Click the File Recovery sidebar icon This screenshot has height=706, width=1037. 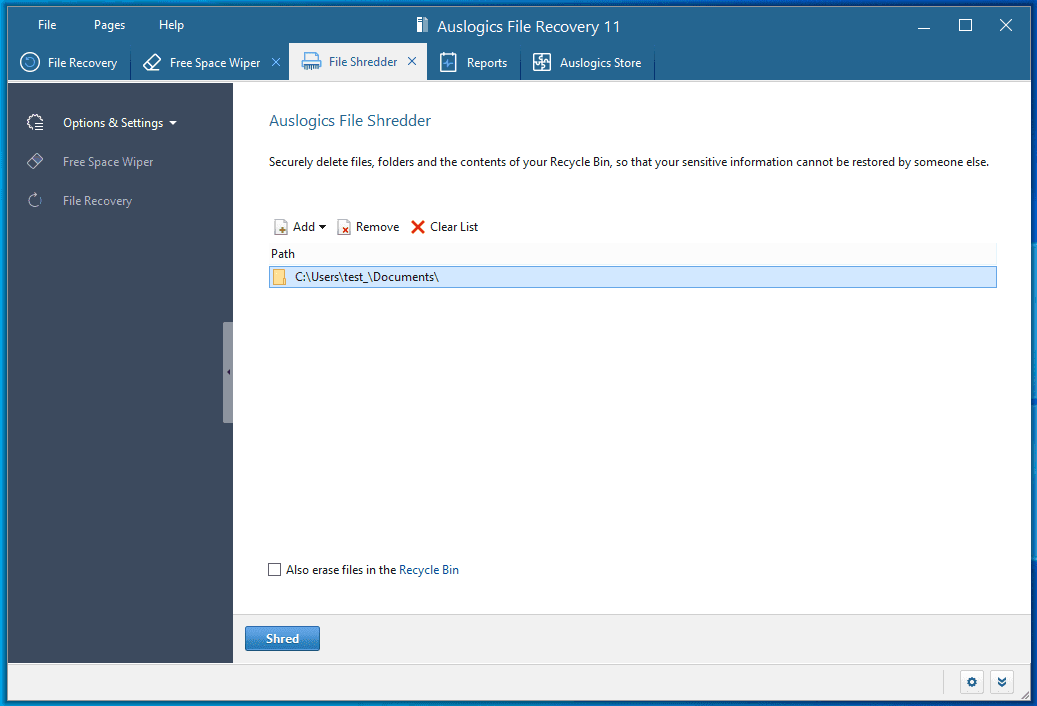(x=34, y=200)
